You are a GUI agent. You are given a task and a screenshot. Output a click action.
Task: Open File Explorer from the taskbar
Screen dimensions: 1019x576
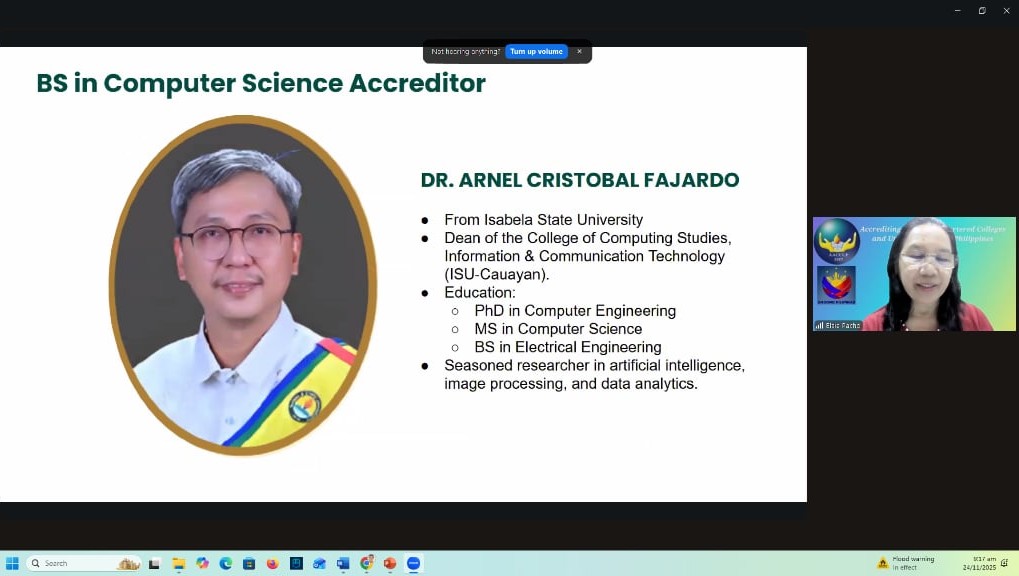click(179, 563)
